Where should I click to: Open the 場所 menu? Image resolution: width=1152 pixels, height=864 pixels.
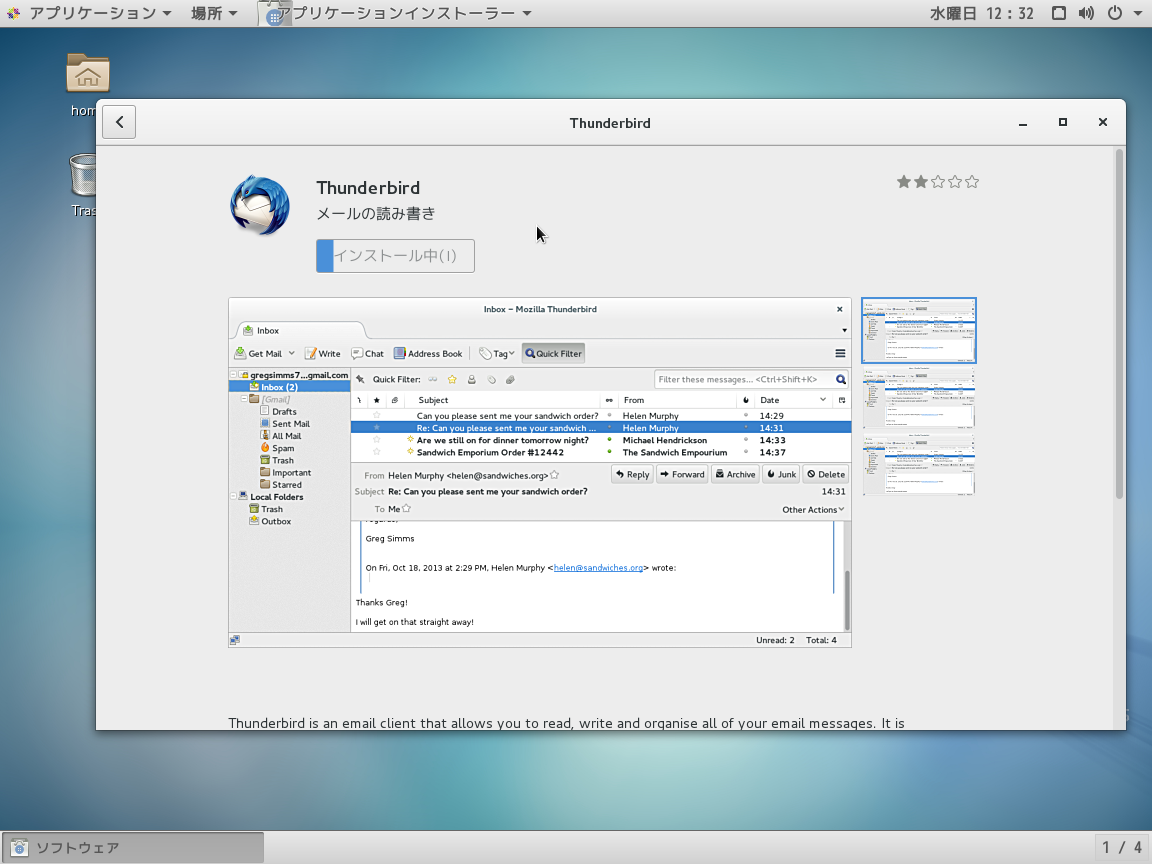[x=214, y=13]
